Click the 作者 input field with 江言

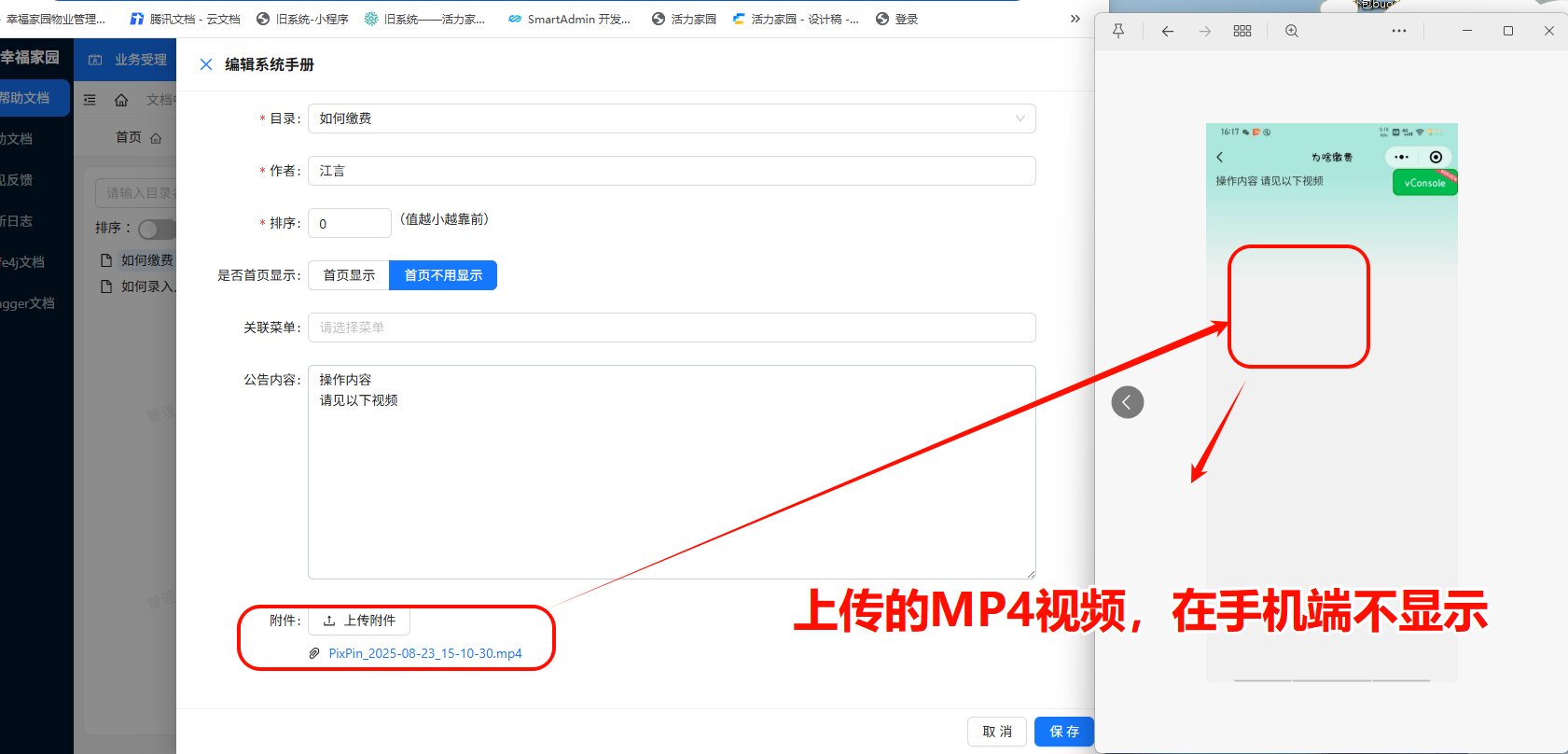click(672, 171)
